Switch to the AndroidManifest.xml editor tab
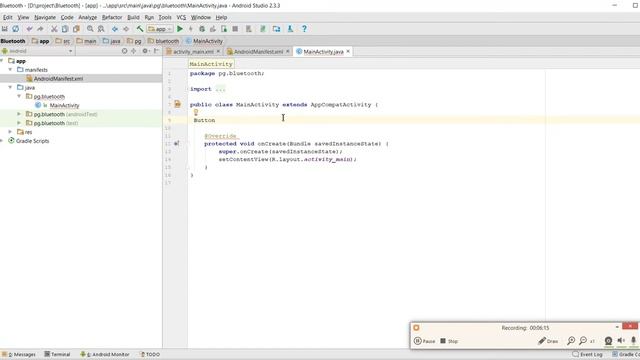Screen dimensions: 640x360 [258, 52]
